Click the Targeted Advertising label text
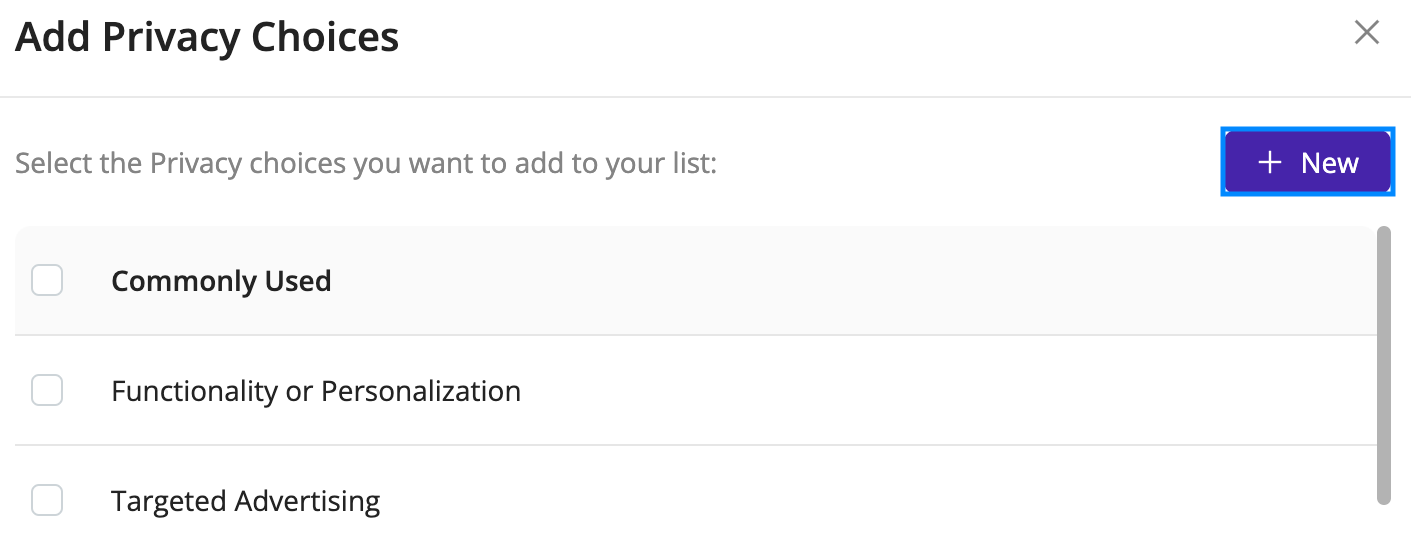This screenshot has width=1411, height=552. (x=246, y=501)
